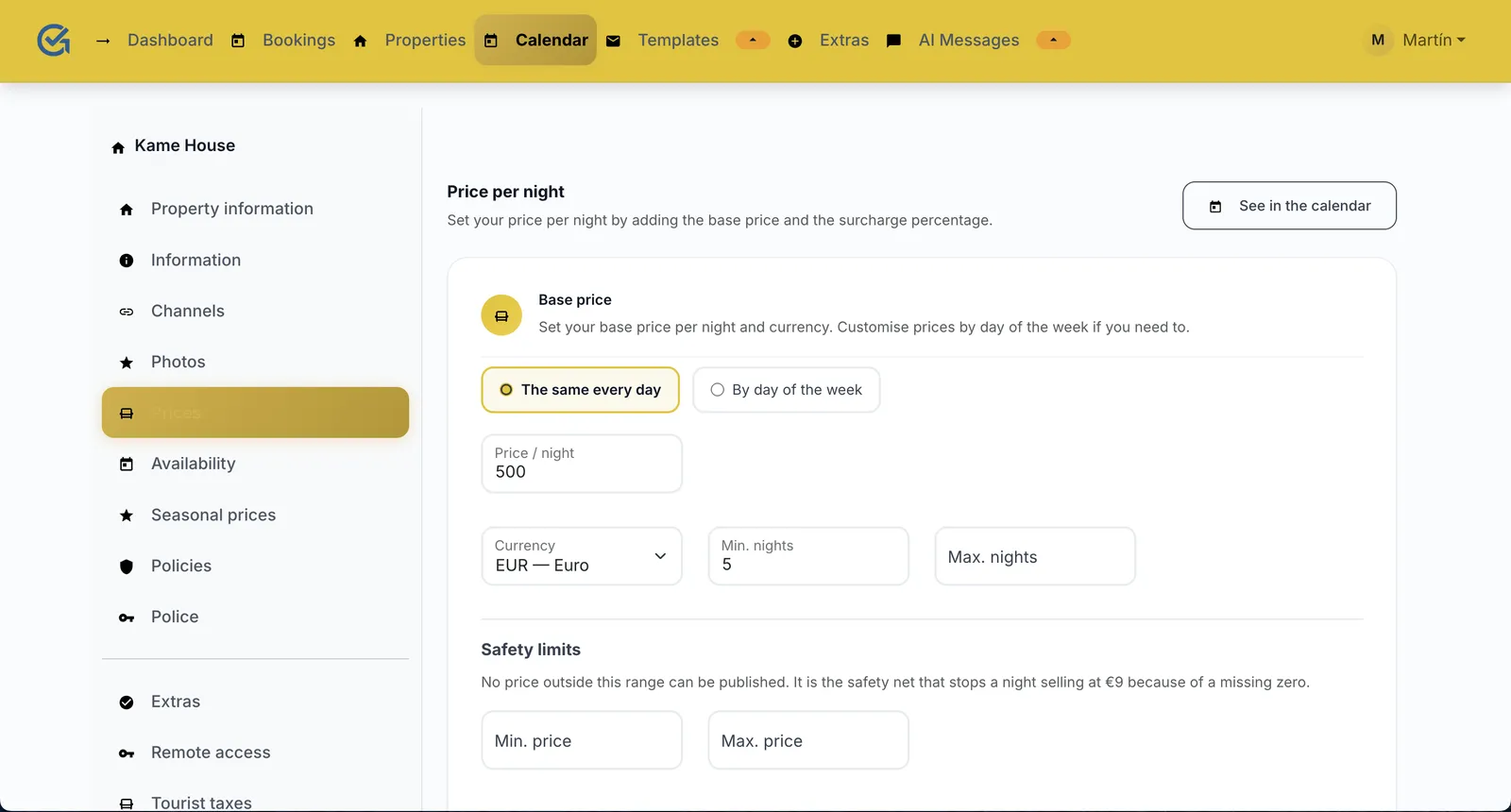Image resolution: width=1511 pixels, height=812 pixels.
Task: Open Properties in top navigation
Action: click(425, 40)
